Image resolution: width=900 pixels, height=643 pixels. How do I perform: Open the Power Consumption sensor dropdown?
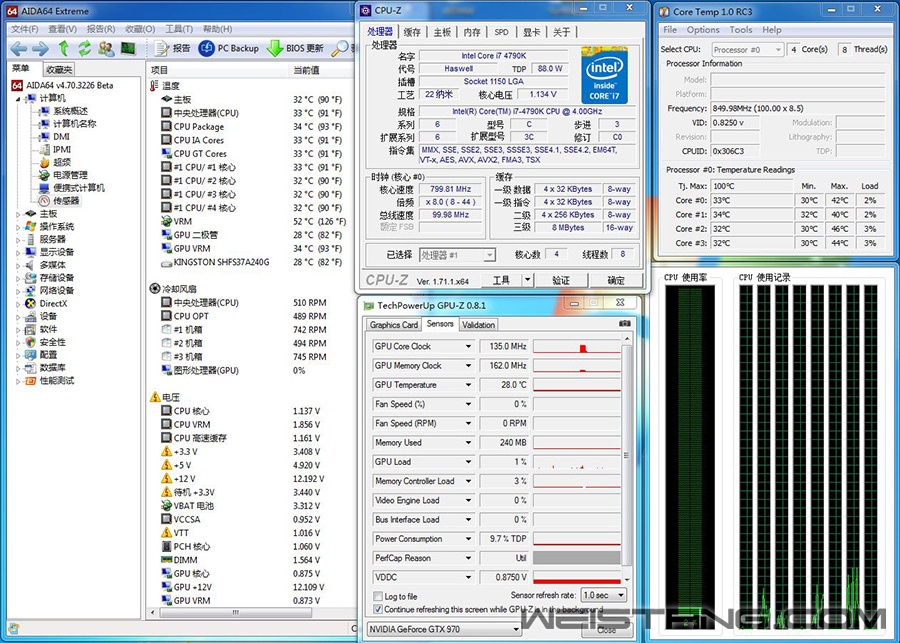point(468,539)
